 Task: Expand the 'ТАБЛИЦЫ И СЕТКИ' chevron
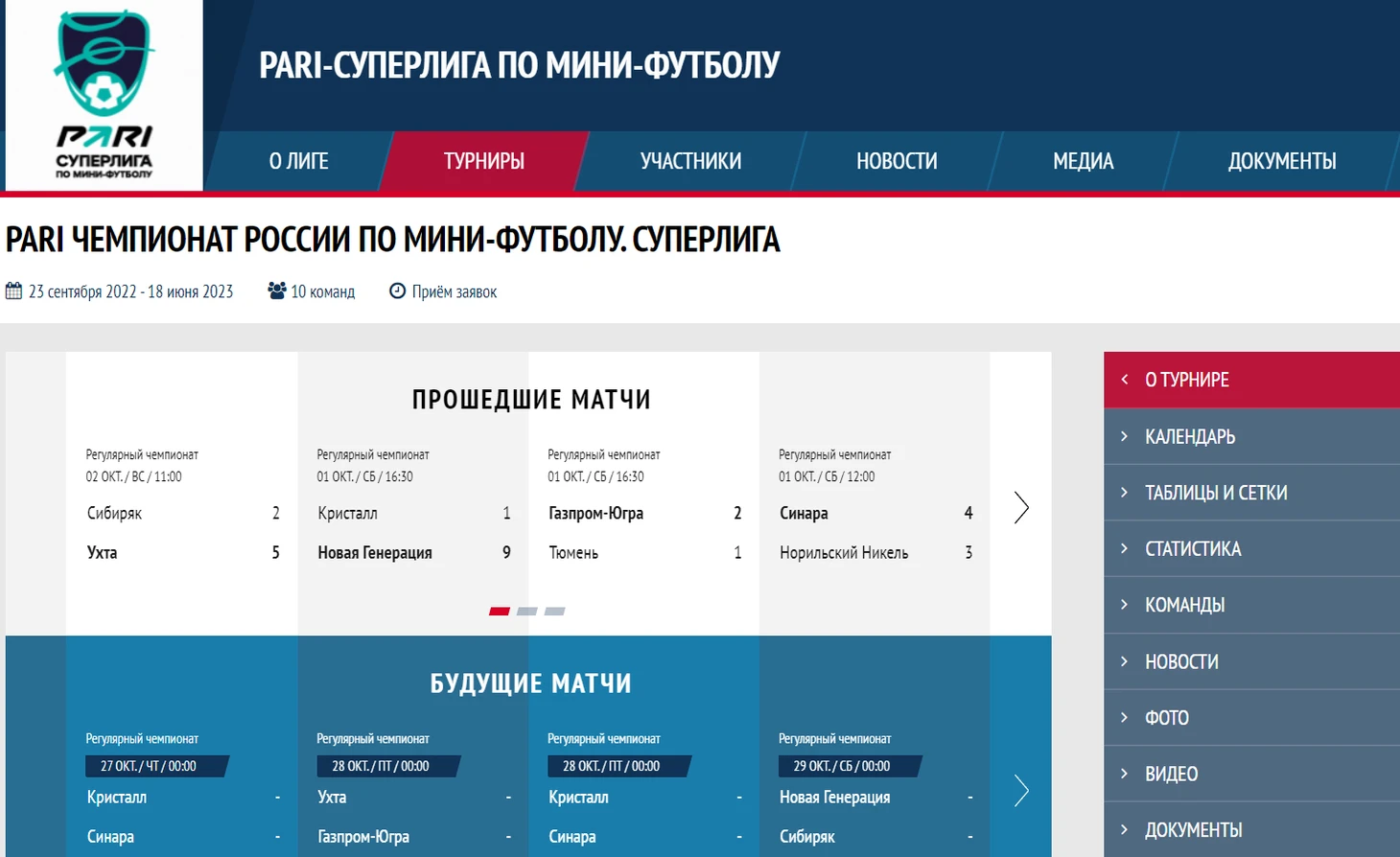(1125, 492)
